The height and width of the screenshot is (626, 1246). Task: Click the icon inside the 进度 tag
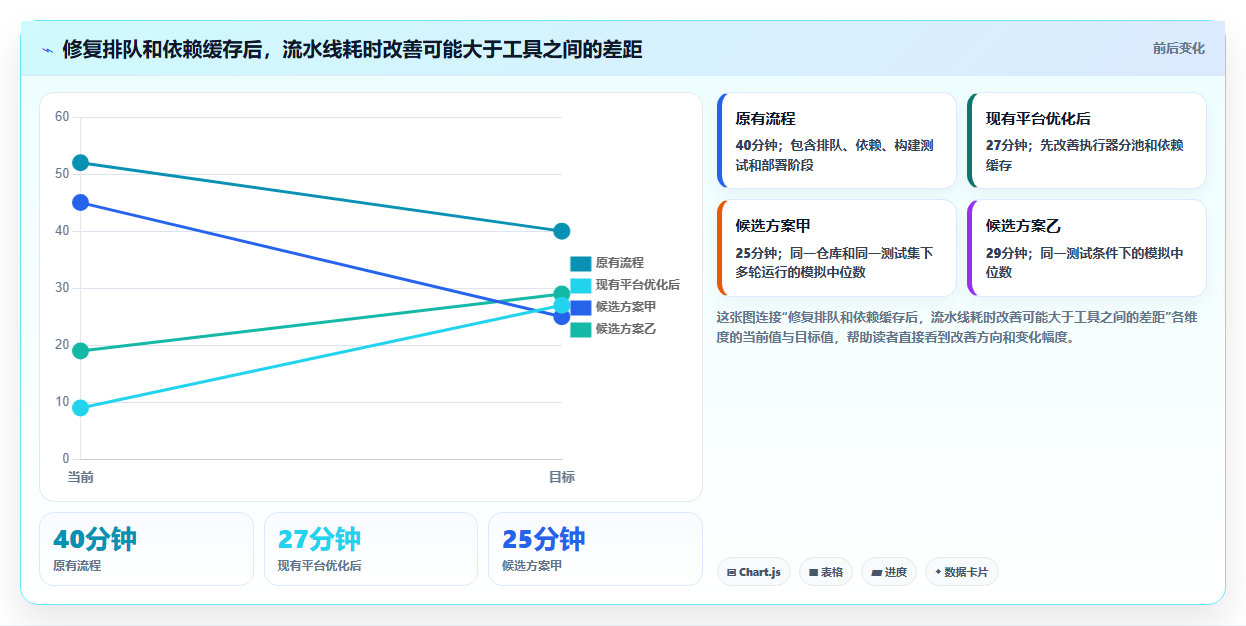point(877,573)
